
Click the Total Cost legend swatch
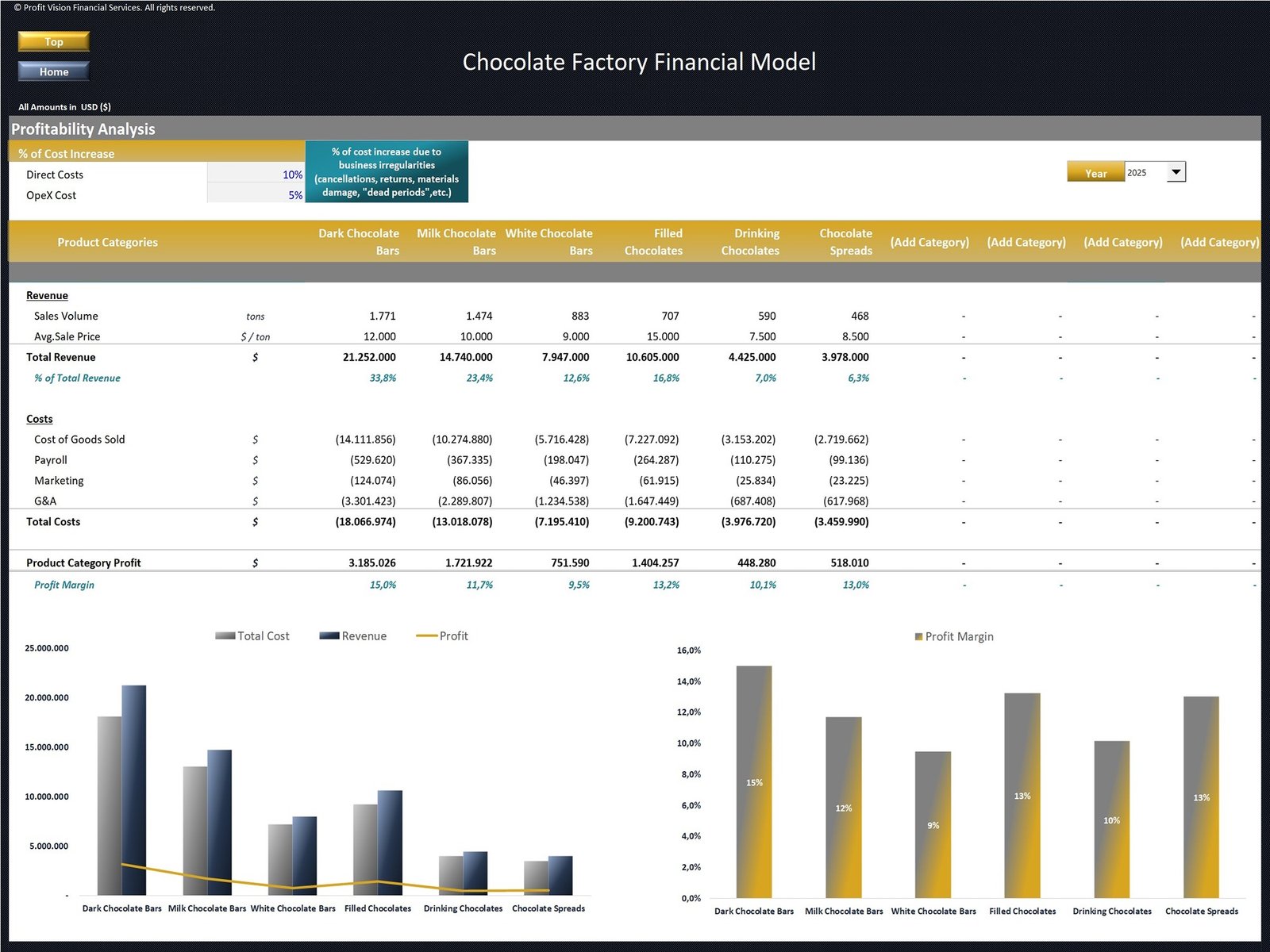[225, 635]
